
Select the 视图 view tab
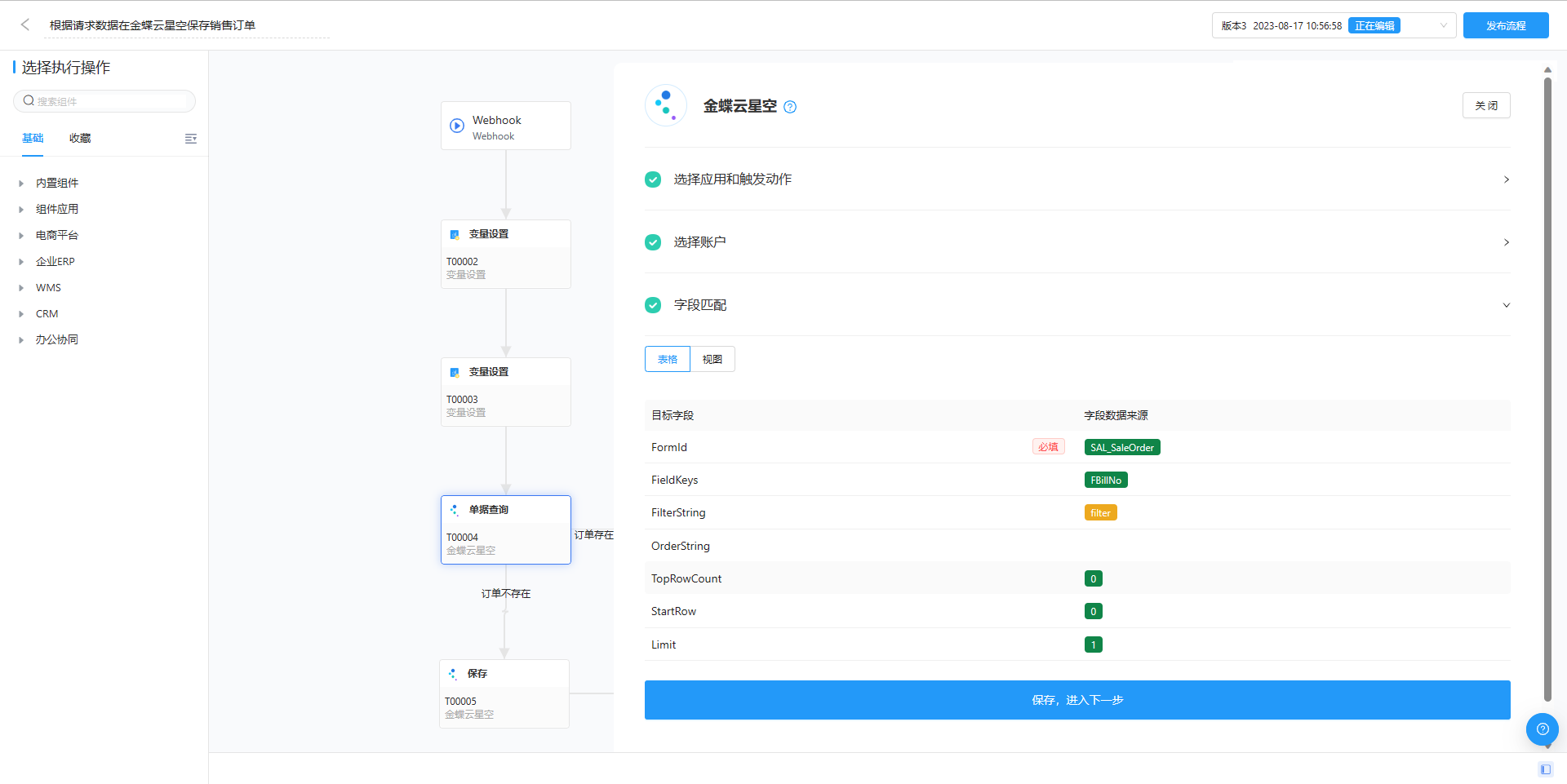click(712, 359)
